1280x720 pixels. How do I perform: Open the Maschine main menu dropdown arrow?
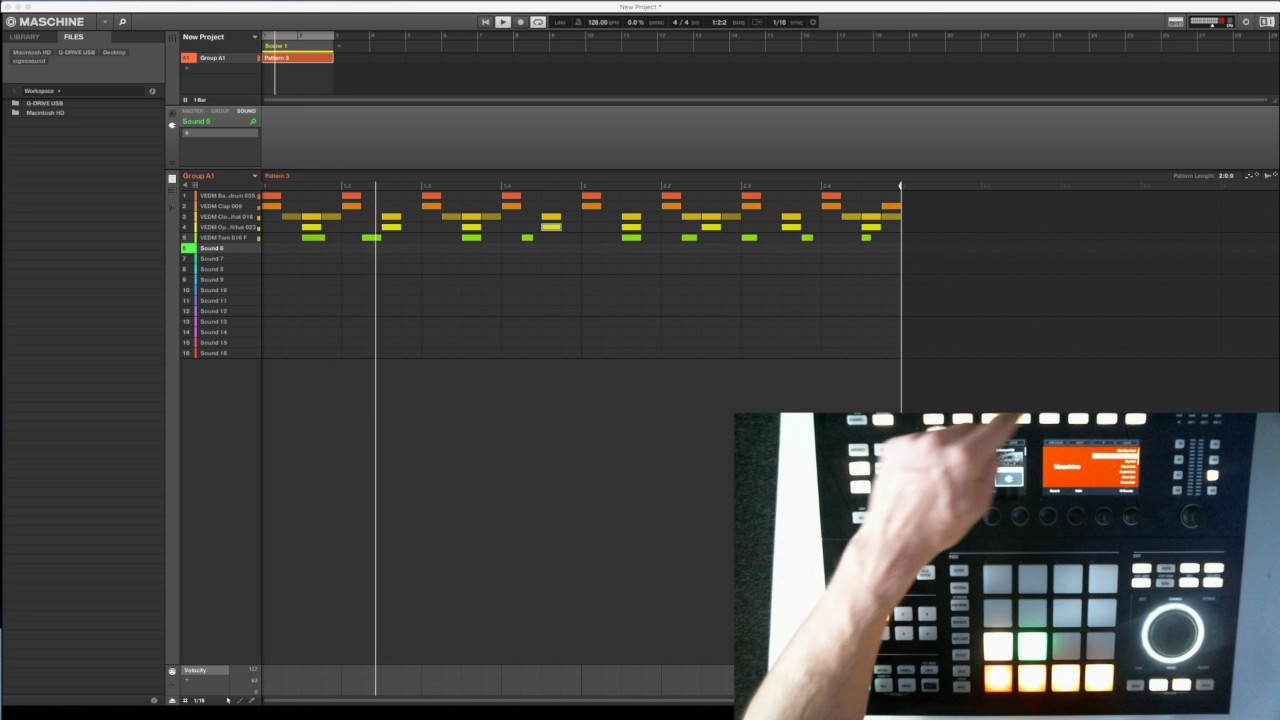105,21
